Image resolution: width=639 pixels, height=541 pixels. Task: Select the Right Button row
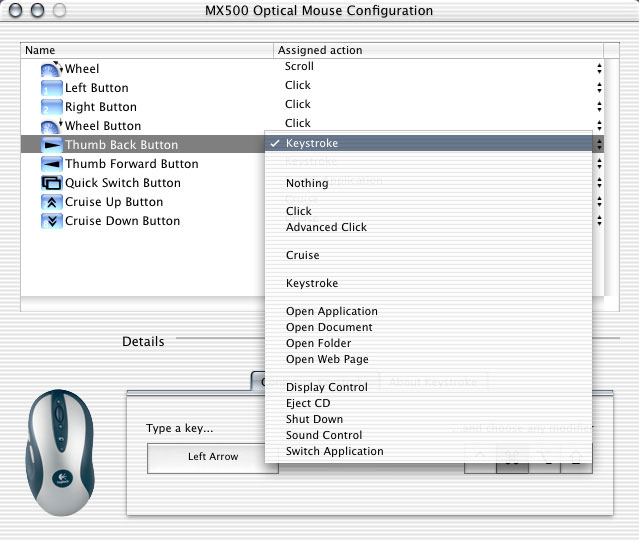312,107
